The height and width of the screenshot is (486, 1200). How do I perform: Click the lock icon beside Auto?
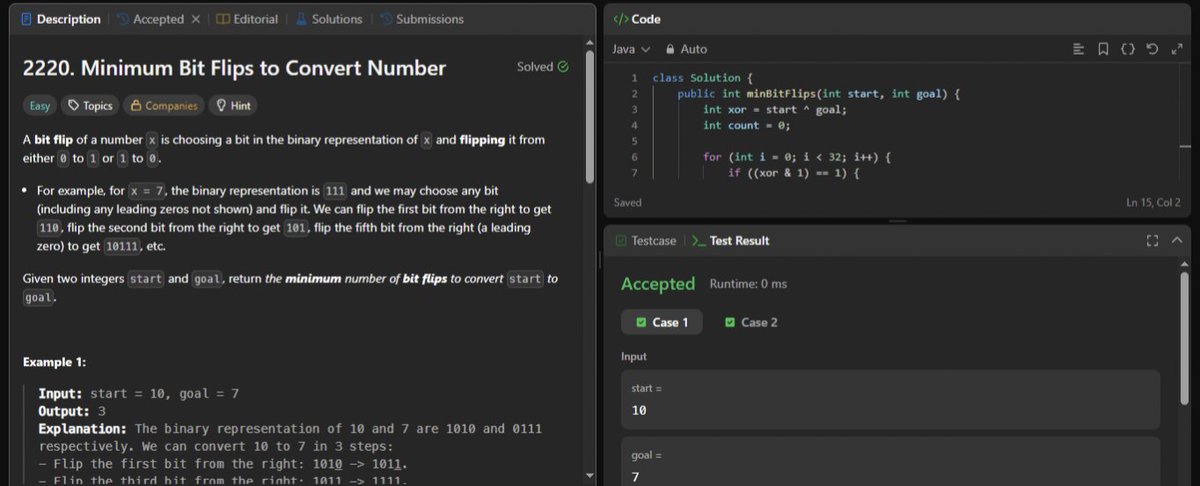tap(669, 49)
